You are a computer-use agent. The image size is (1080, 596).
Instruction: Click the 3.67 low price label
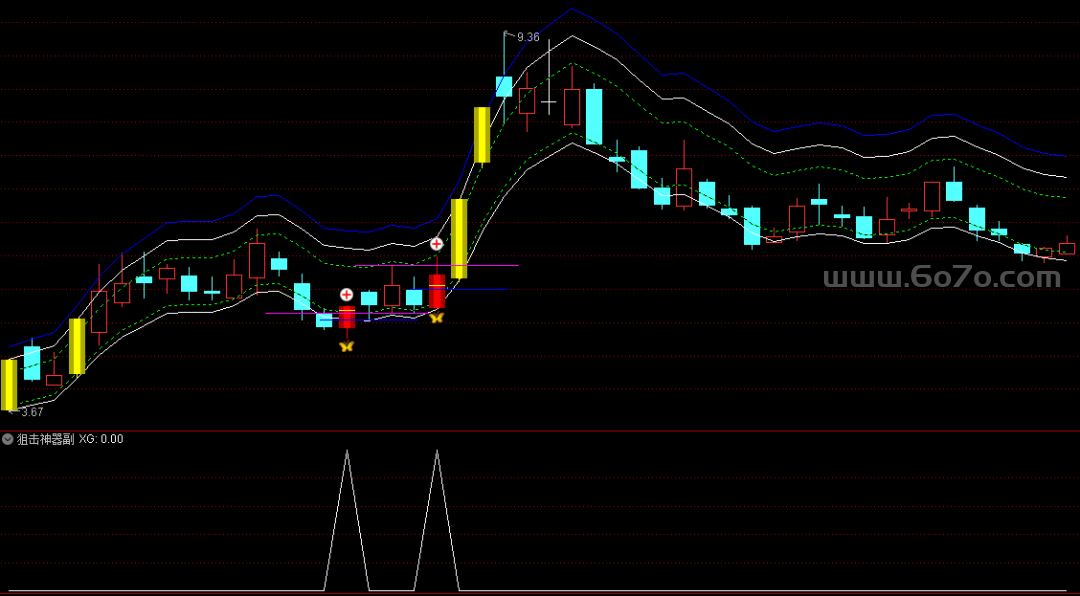32,411
